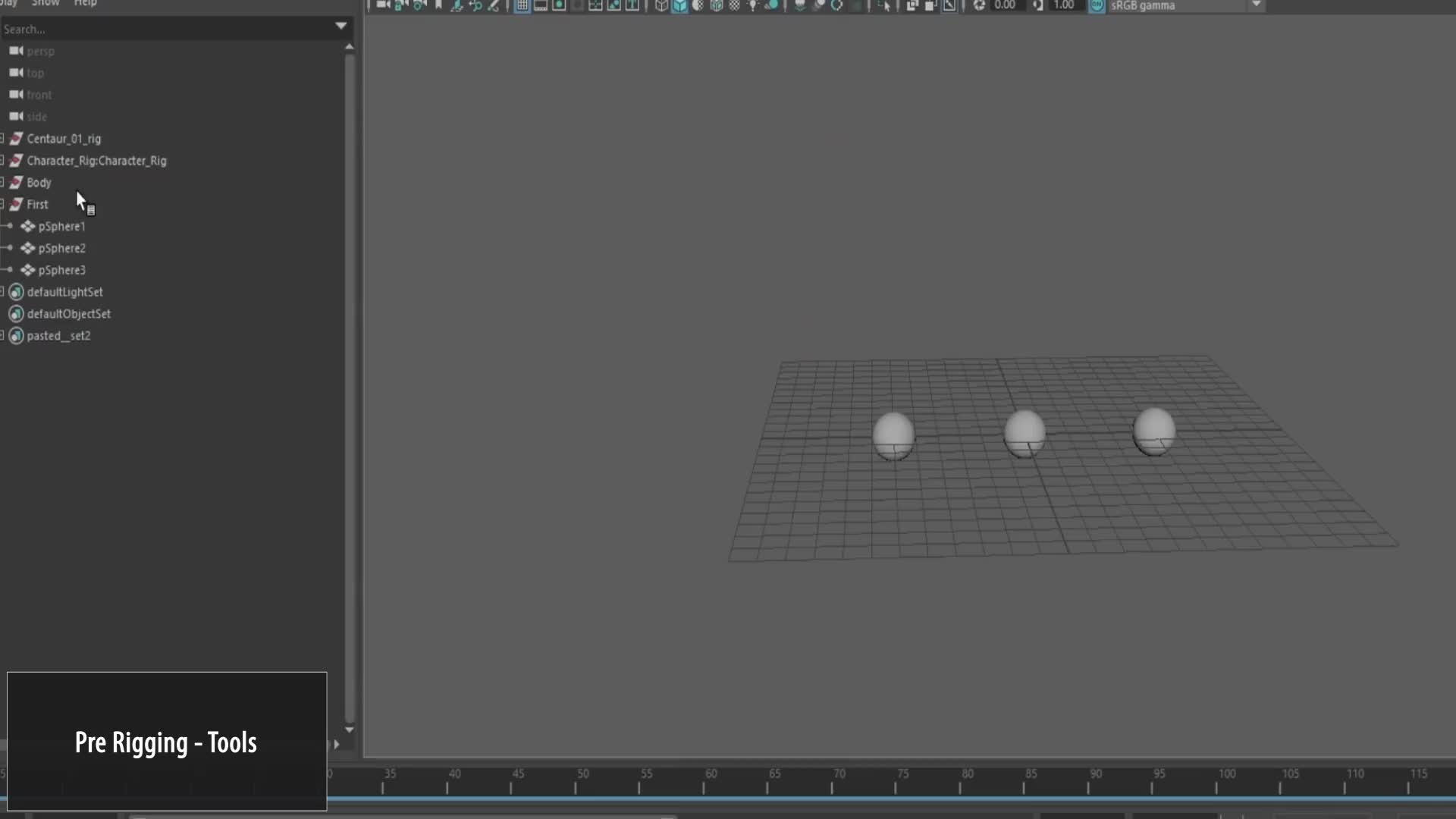Toggle color management ON button
1456x819 pixels.
(1097, 5)
